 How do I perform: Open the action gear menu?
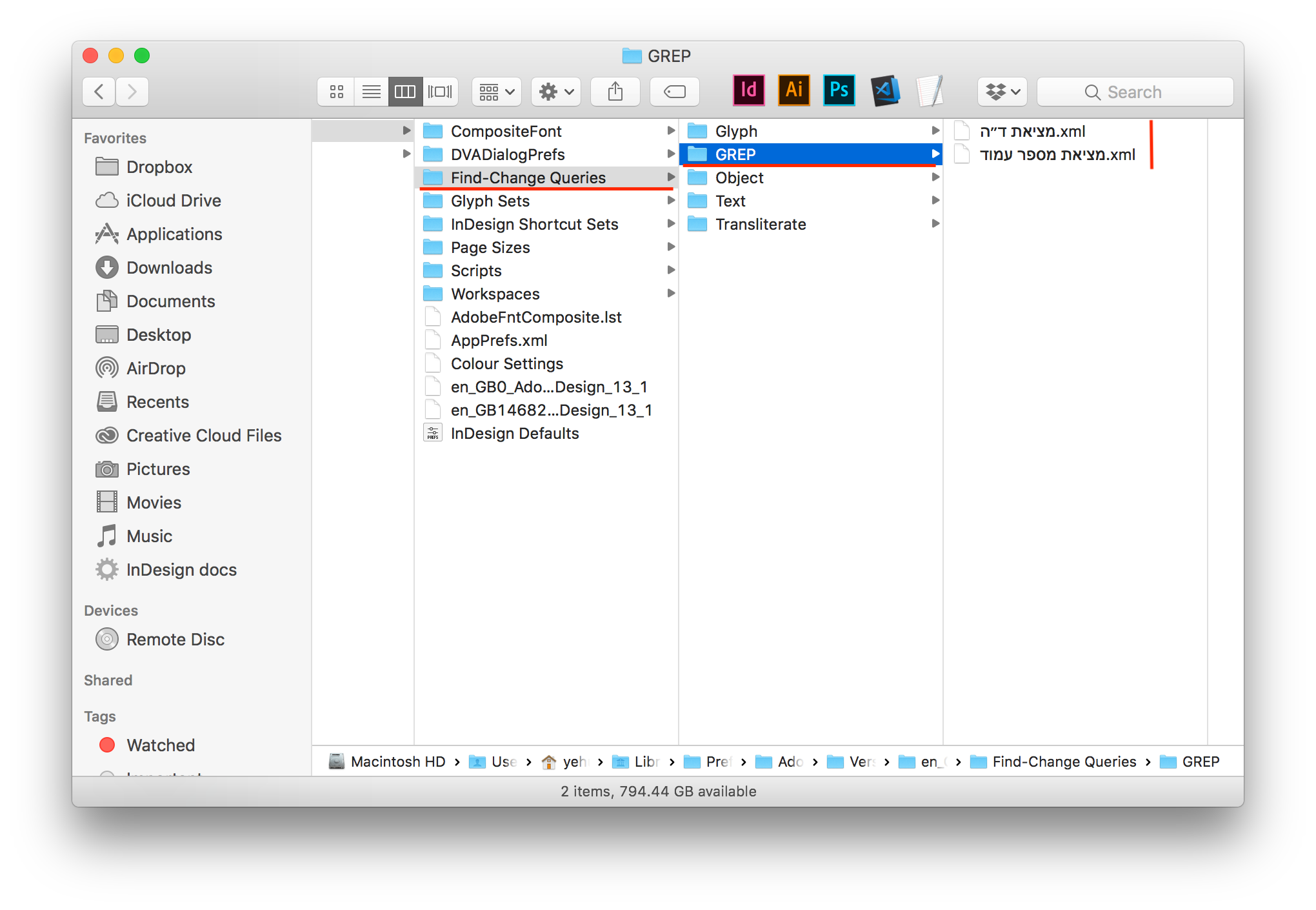click(x=555, y=91)
